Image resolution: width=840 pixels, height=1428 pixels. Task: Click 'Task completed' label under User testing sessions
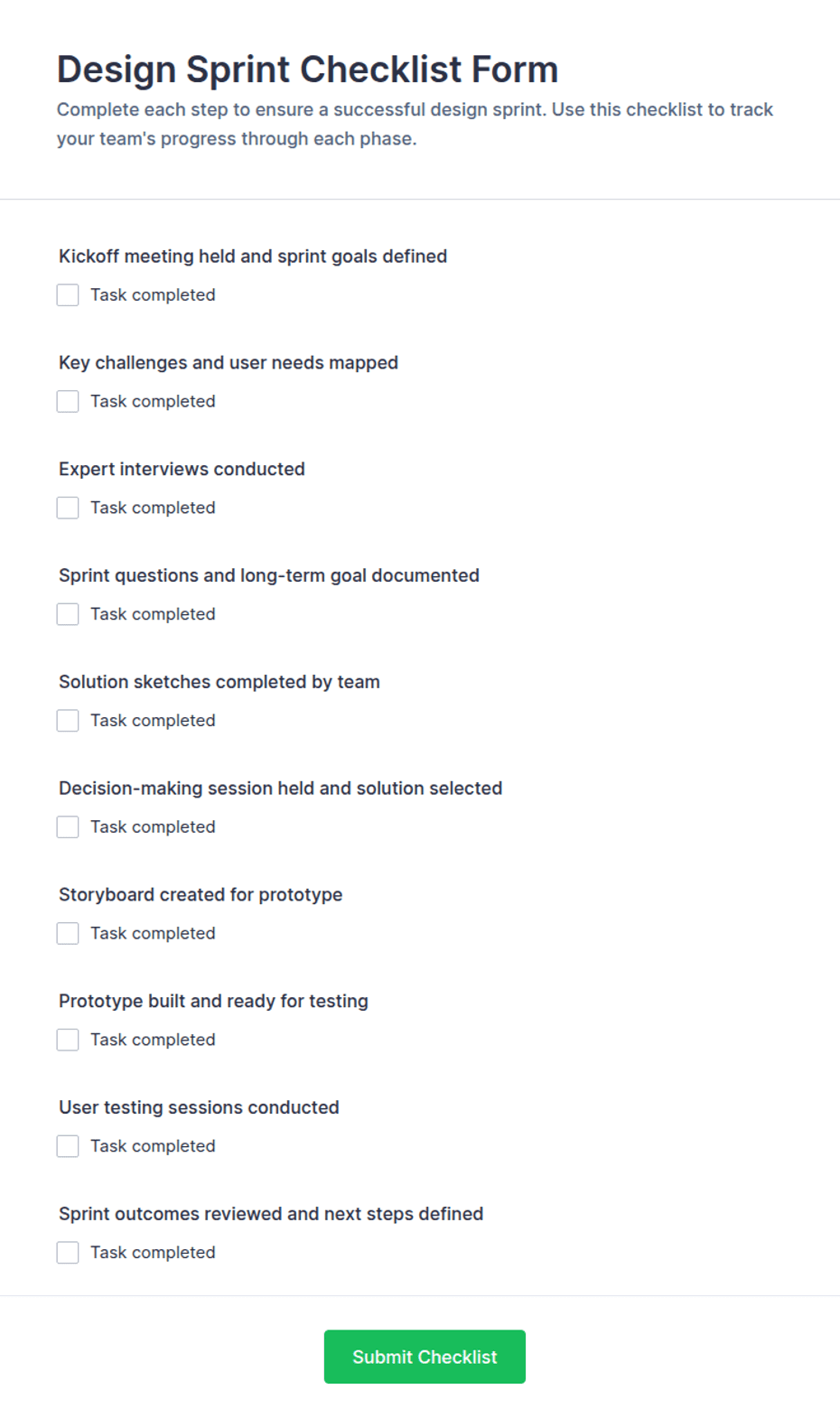coord(153,1146)
